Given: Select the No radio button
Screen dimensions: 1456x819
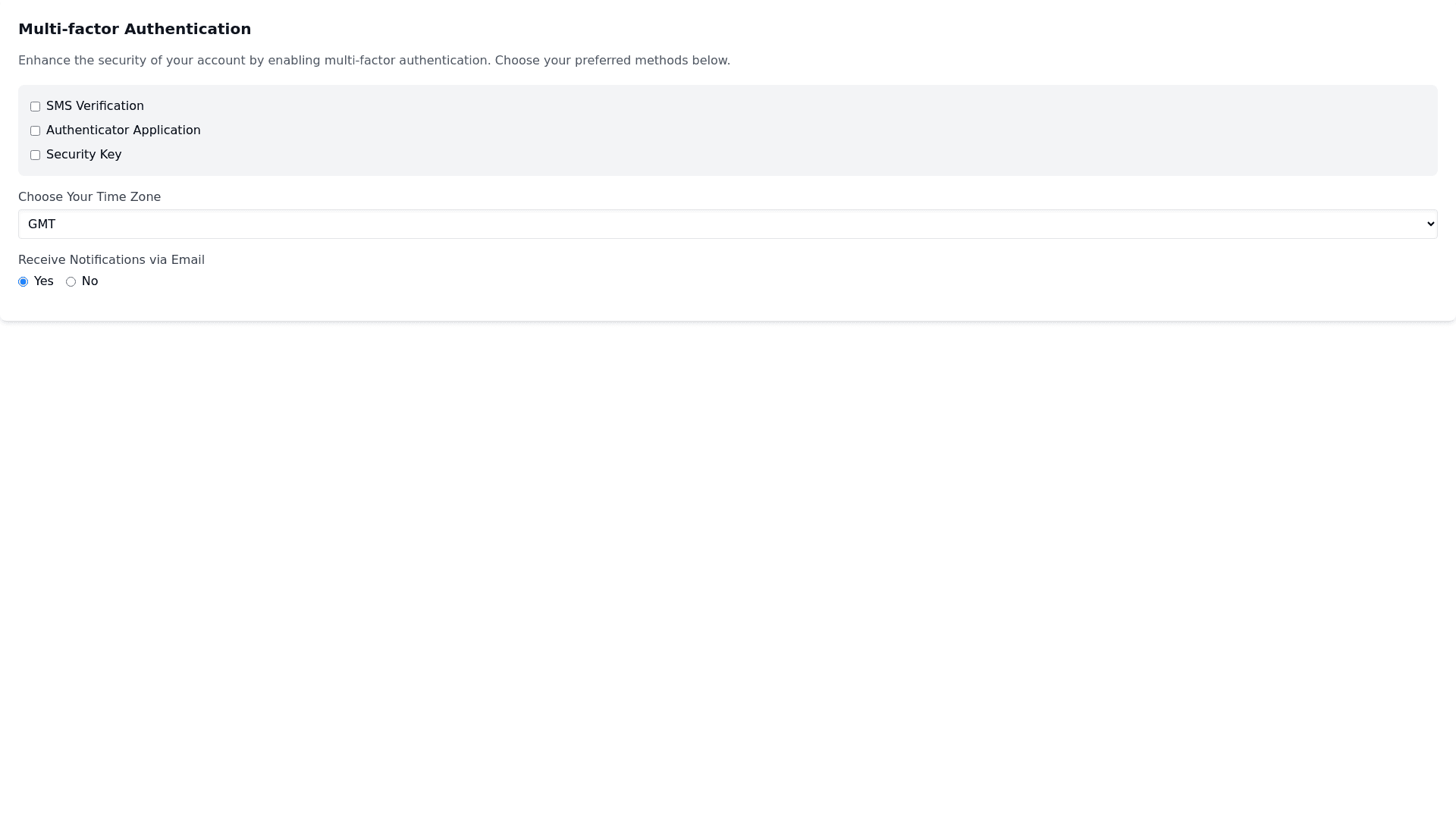Looking at the screenshot, I should pyautogui.click(x=71, y=282).
